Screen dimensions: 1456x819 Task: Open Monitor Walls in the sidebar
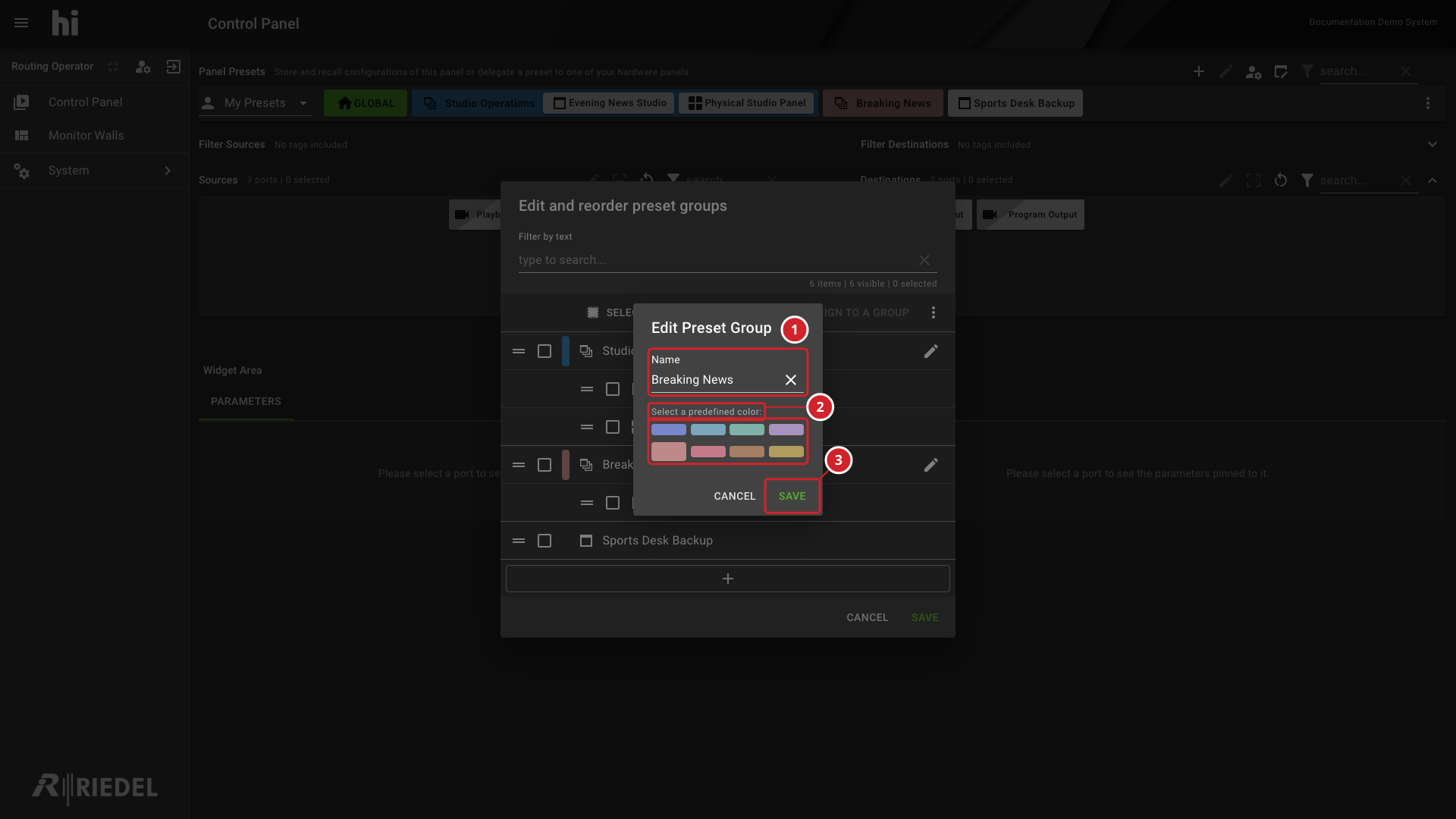(95, 135)
